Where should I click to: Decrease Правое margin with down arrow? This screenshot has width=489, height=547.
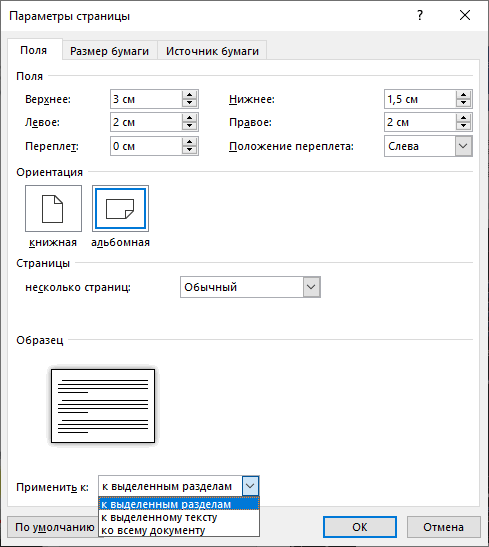pyautogui.click(x=464, y=127)
